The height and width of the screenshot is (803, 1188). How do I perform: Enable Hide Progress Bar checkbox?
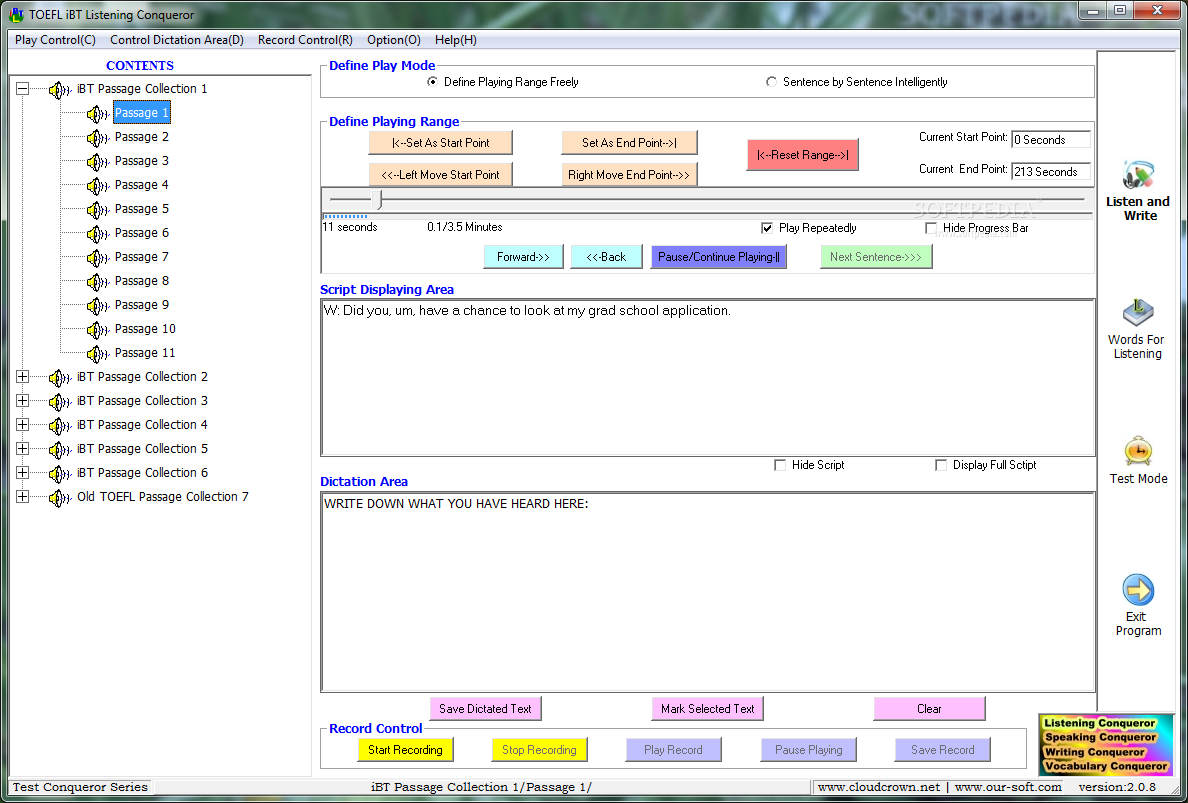[x=930, y=228]
